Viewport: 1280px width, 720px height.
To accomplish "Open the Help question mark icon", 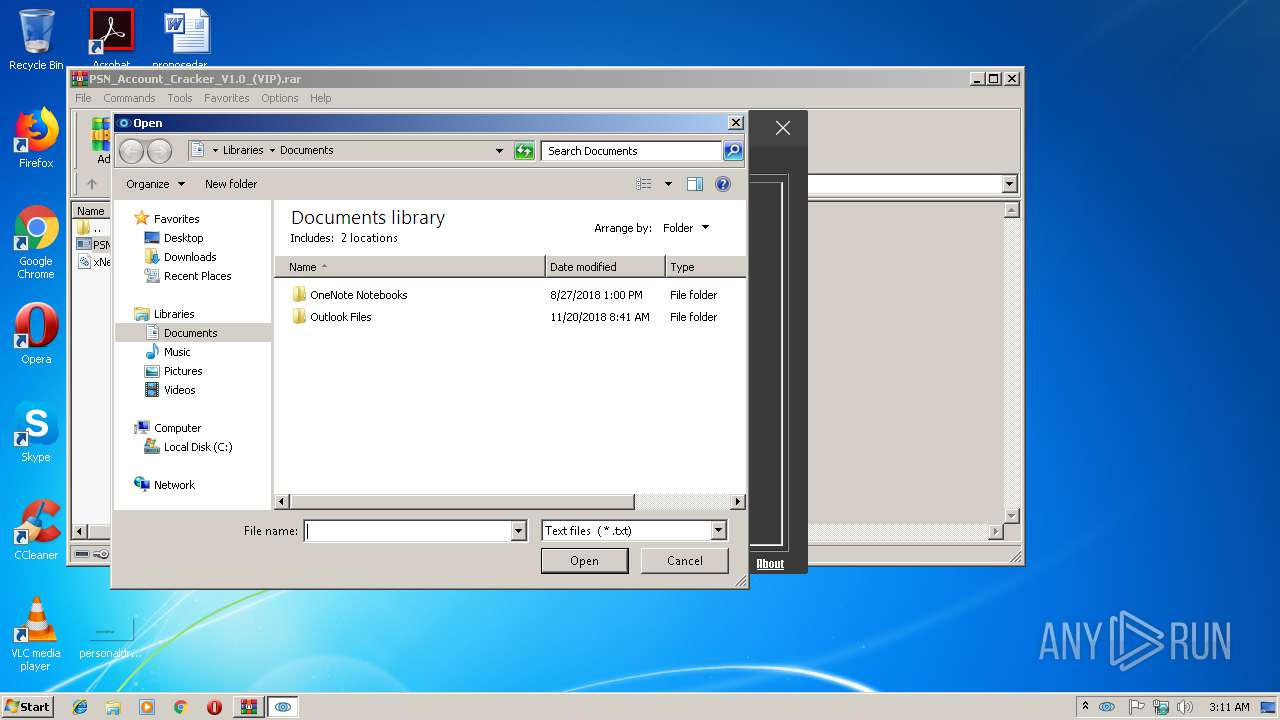I will [723, 184].
